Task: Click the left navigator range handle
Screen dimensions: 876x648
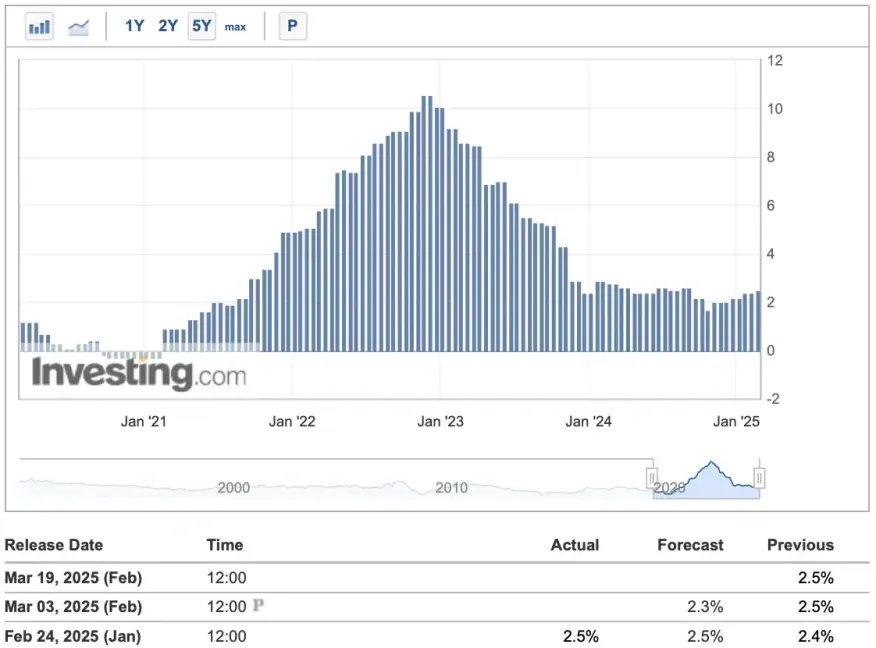Action: pos(652,479)
